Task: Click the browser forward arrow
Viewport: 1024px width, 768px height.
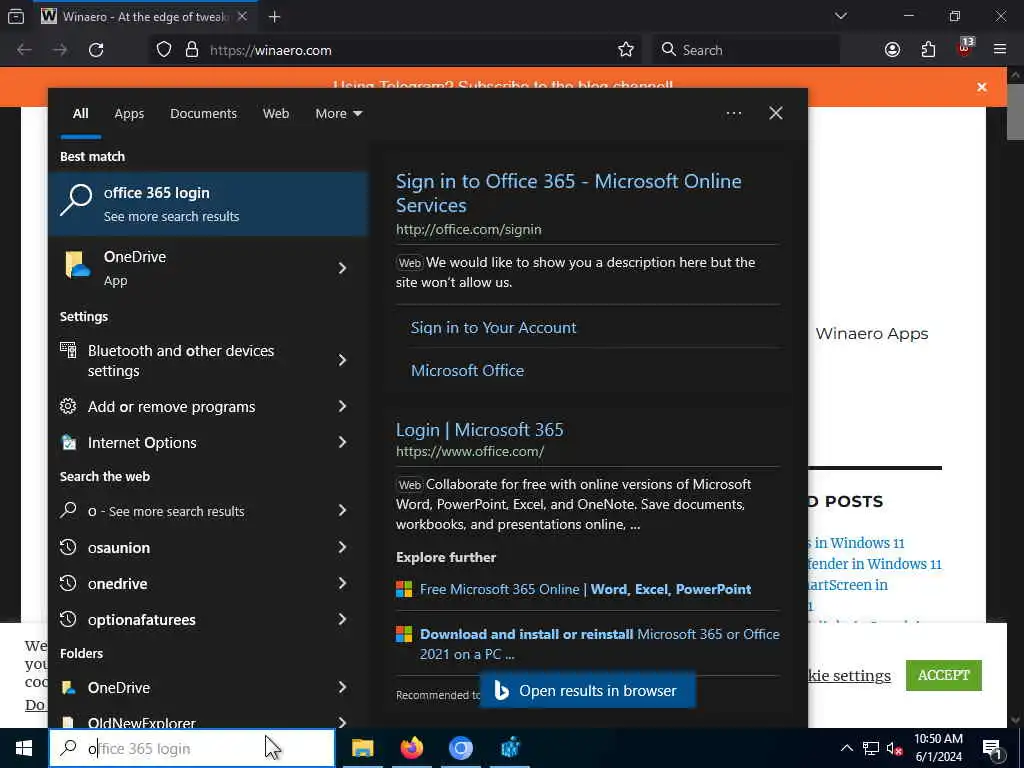Action: [60, 50]
